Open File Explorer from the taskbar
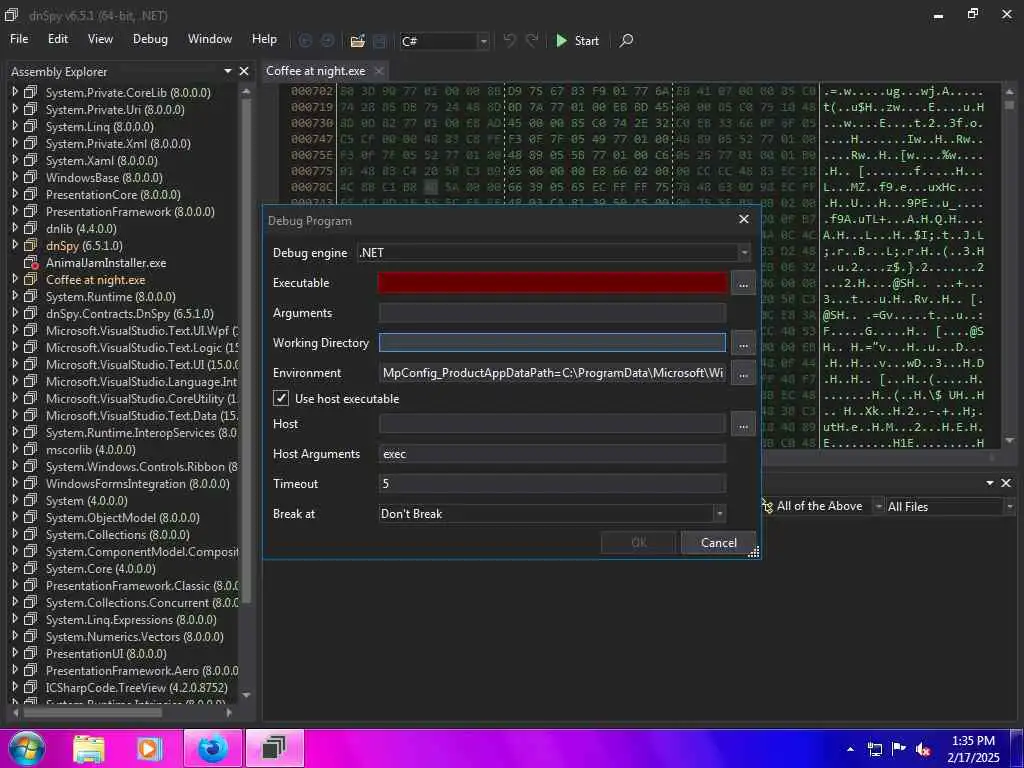 tap(89, 748)
